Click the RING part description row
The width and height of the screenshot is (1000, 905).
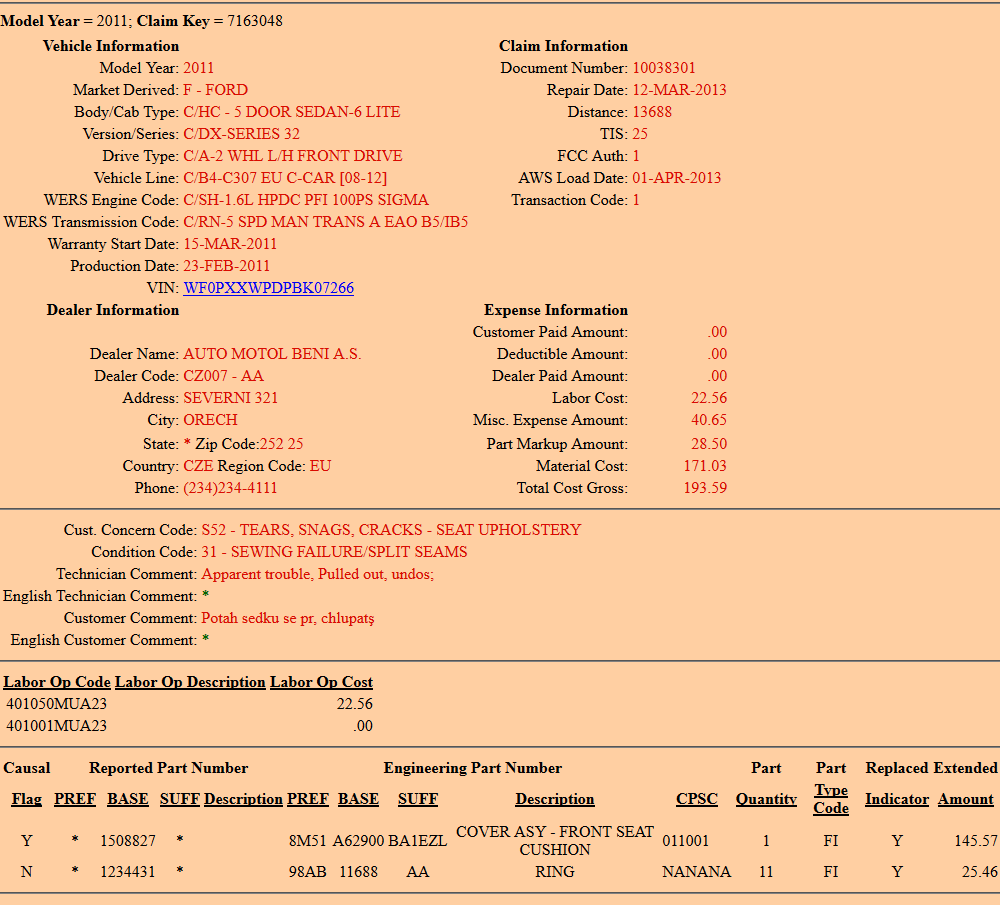(555, 872)
